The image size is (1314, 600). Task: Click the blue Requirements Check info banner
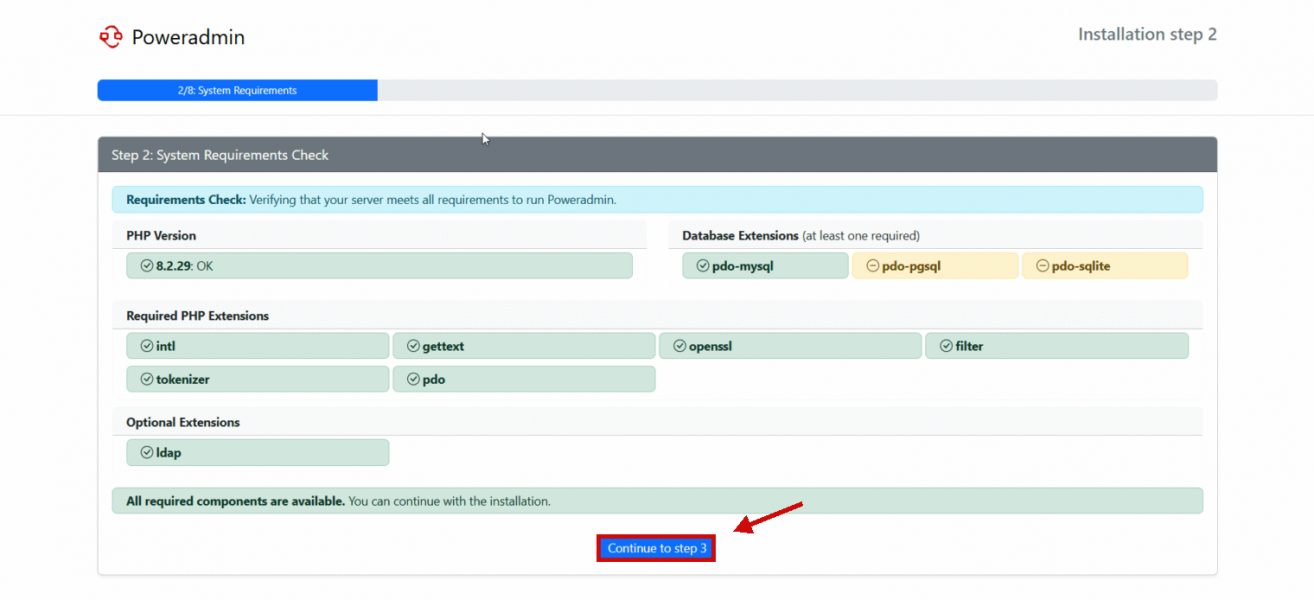pyautogui.click(x=657, y=200)
